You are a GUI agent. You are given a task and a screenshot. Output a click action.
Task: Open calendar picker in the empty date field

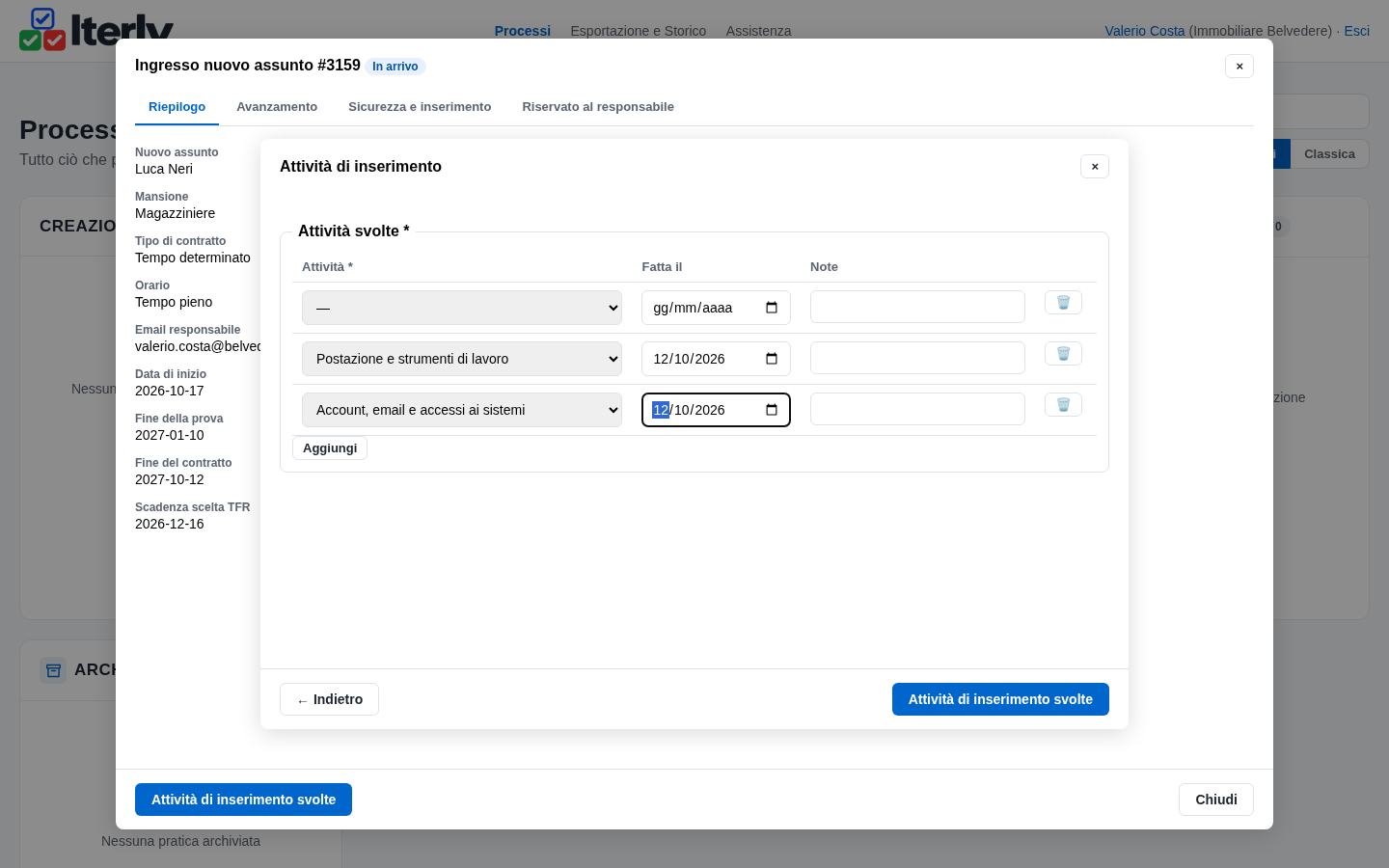(x=772, y=308)
